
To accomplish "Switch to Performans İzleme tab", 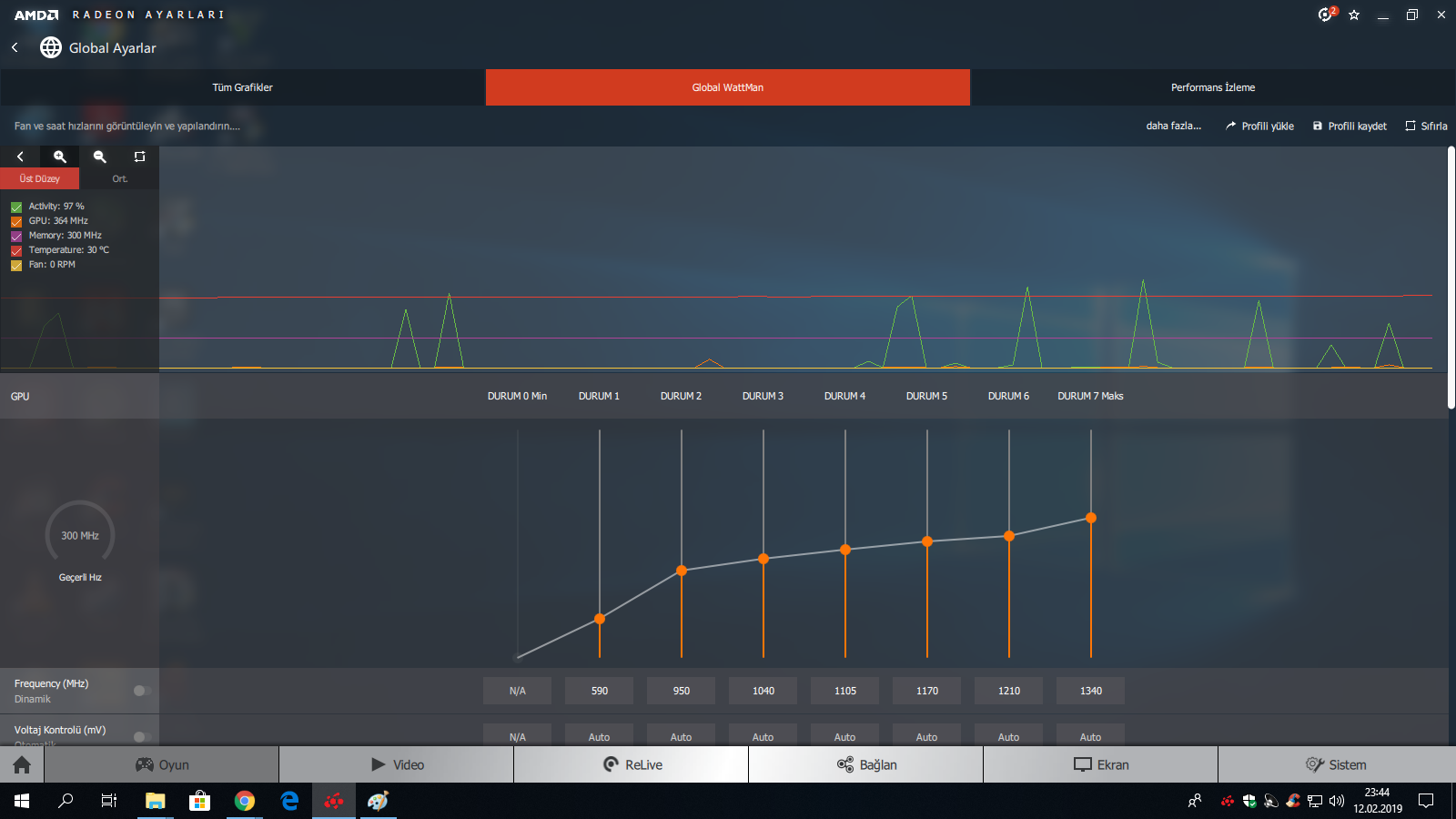I will click(1213, 87).
